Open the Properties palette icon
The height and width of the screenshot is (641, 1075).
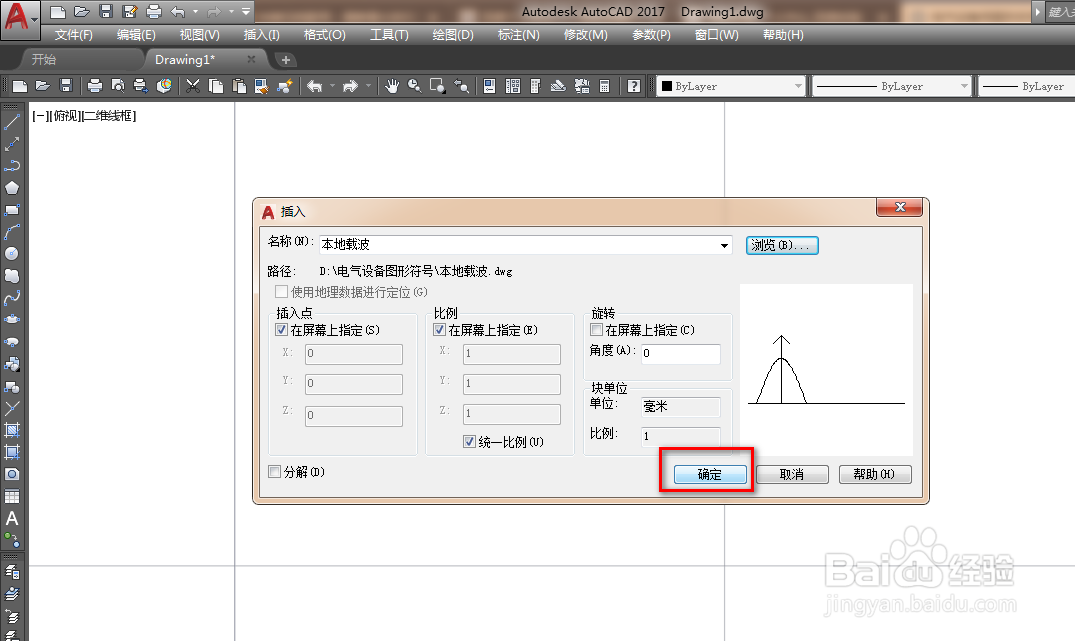490,86
